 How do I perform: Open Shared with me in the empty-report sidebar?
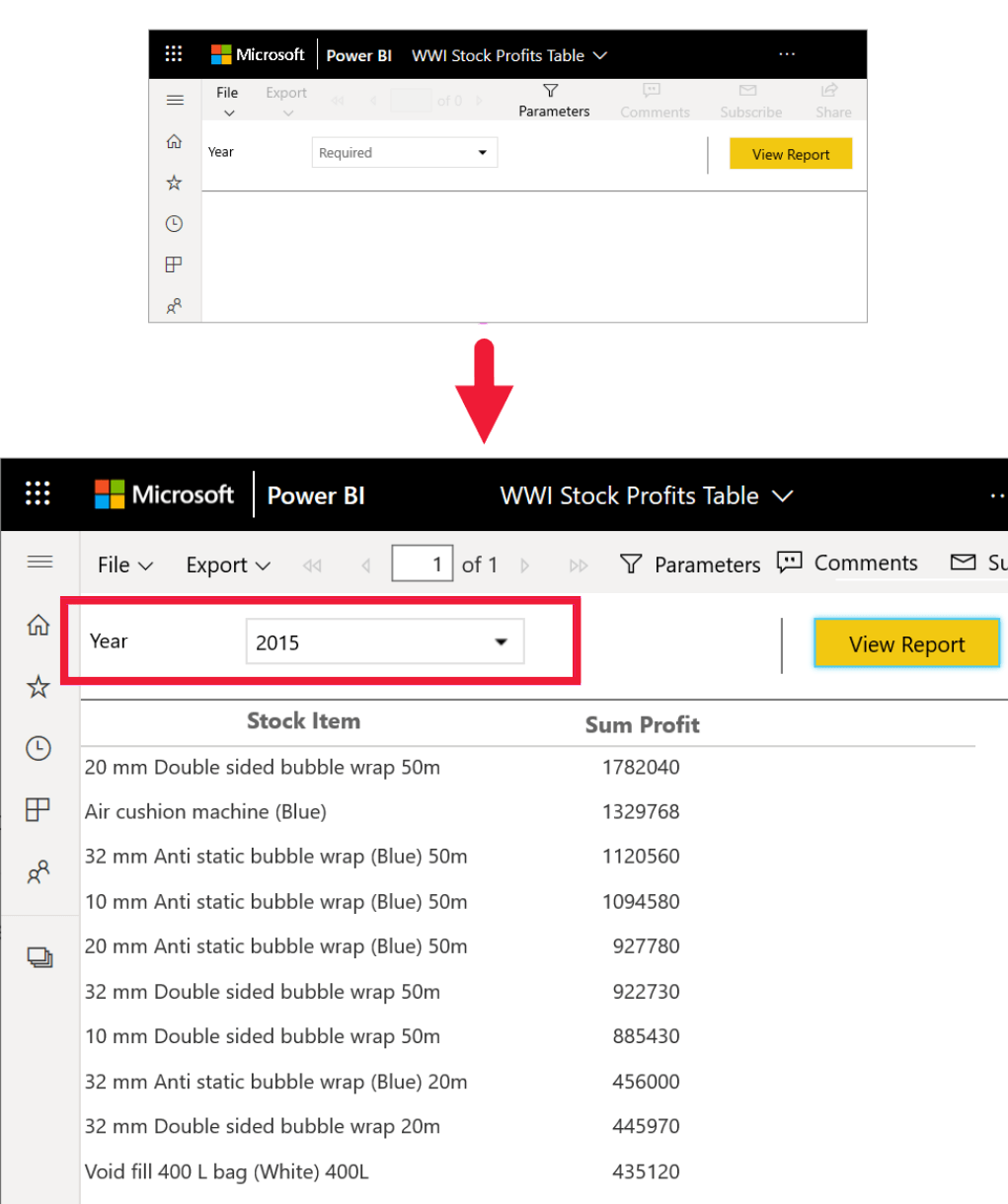pyautogui.click(x=174, y=306)
